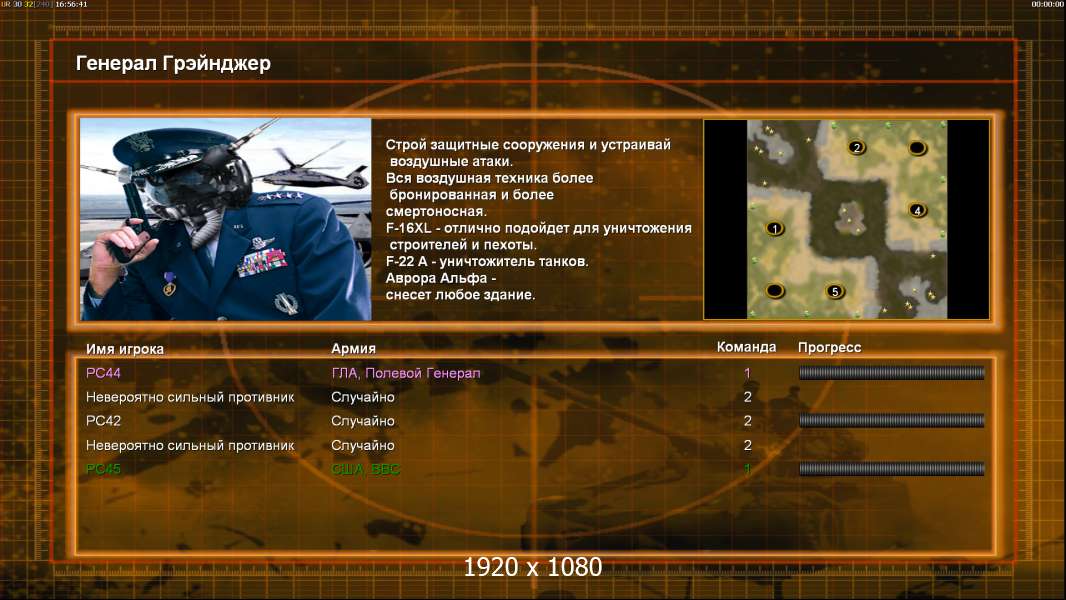Click line 'F-22 A - уничтожитель танков.'
The image size is (1066, 600).
point(487,262)
